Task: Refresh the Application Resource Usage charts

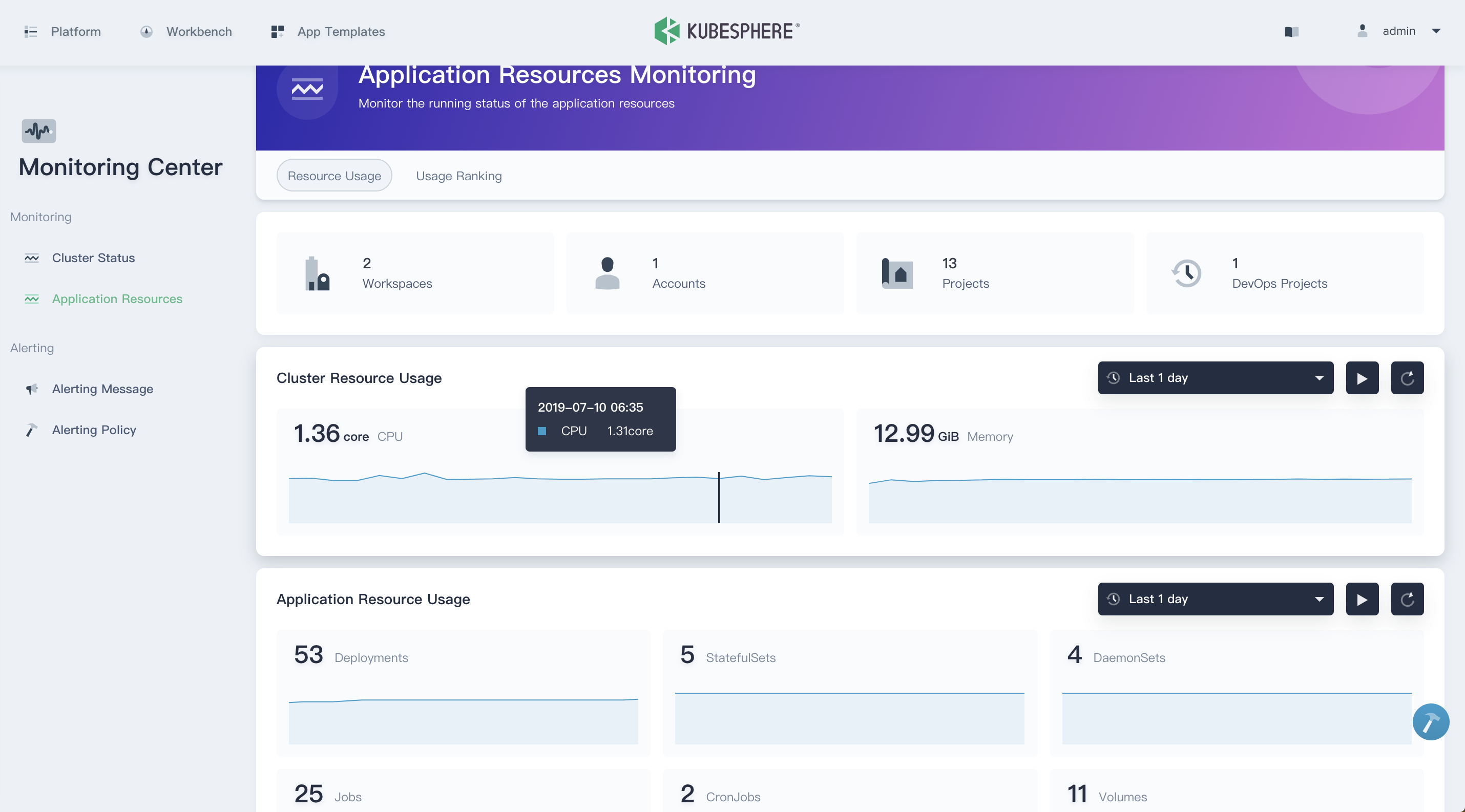Action: coord(1407,599)
